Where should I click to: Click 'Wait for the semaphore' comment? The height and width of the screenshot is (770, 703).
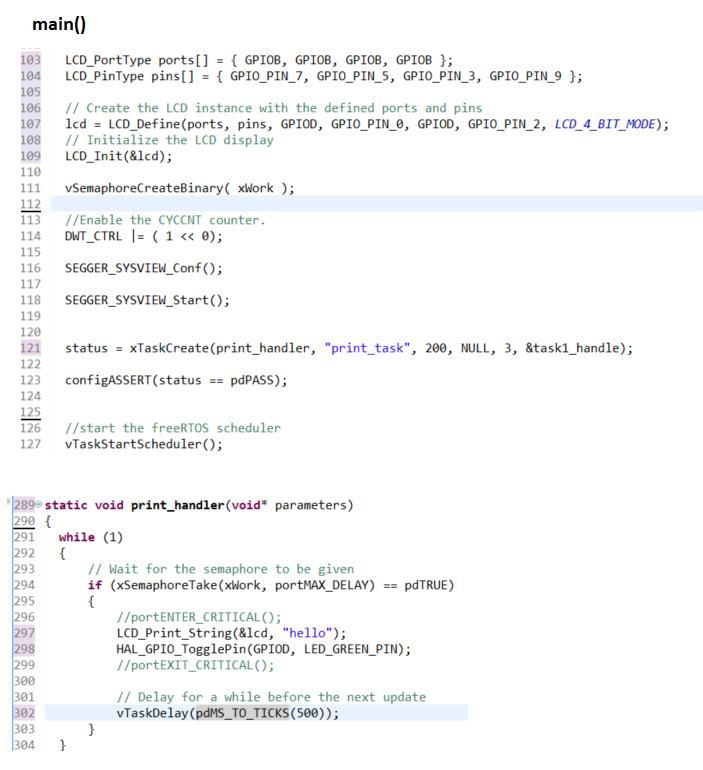[221, 569]
